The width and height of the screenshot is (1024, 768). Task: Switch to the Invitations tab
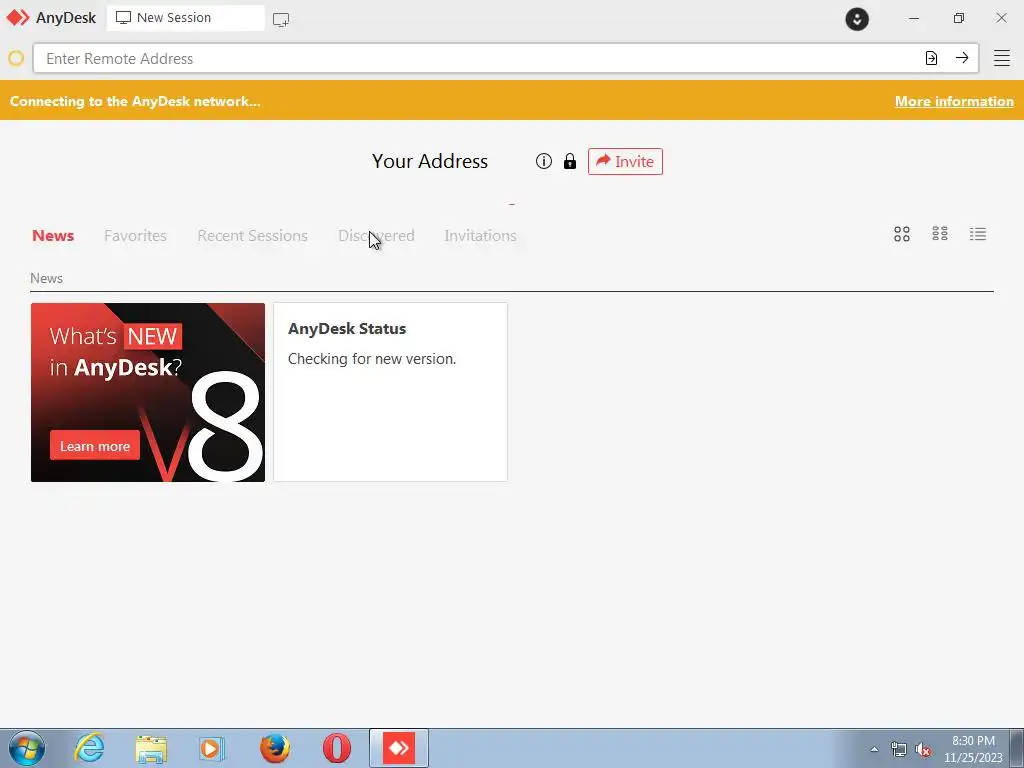(480, 236)
